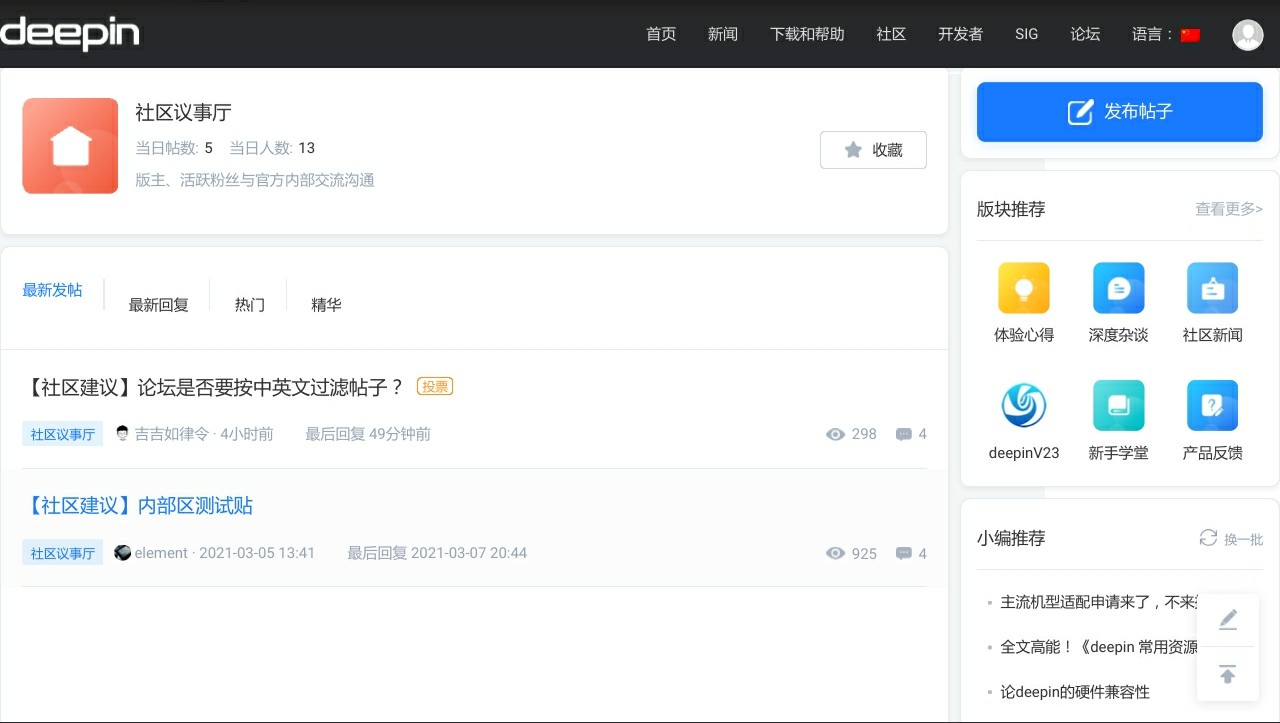Screen dimensions: 1280x723
Task: Select the 最新发帖 tab
Action: [53, 291]
